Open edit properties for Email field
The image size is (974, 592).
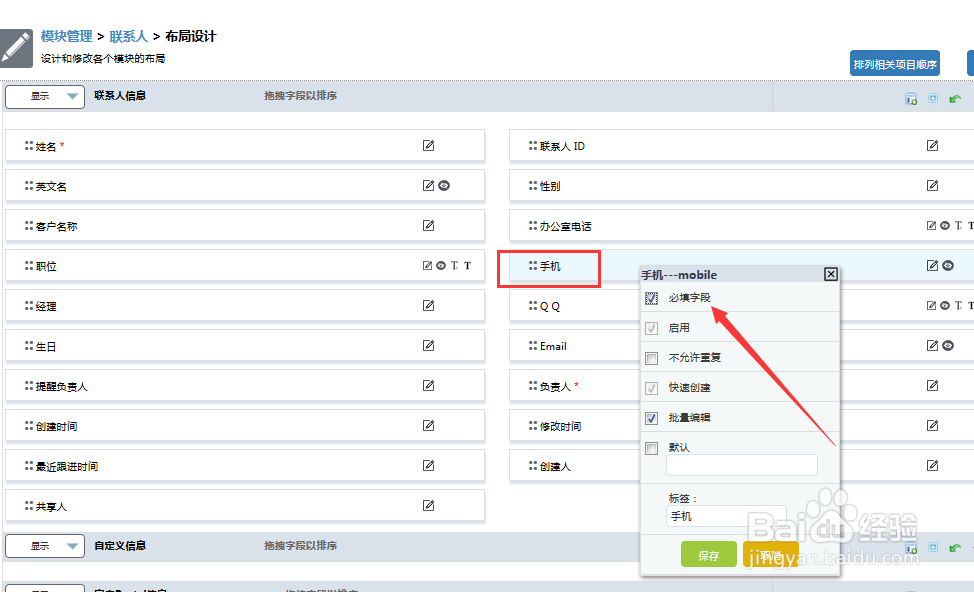(x=932, y=345)
